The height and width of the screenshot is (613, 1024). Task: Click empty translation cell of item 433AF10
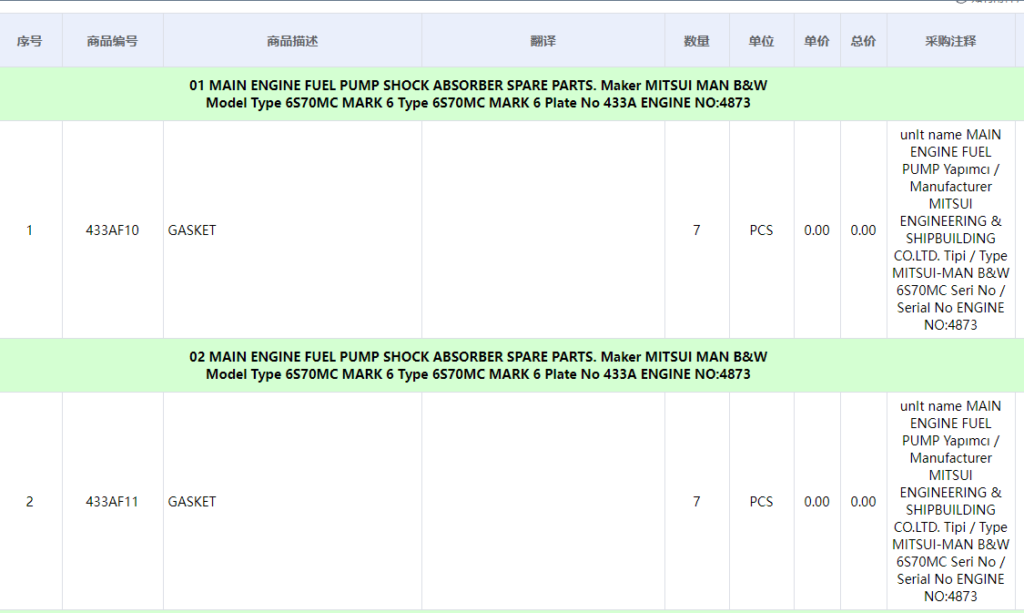click(543, 230)
